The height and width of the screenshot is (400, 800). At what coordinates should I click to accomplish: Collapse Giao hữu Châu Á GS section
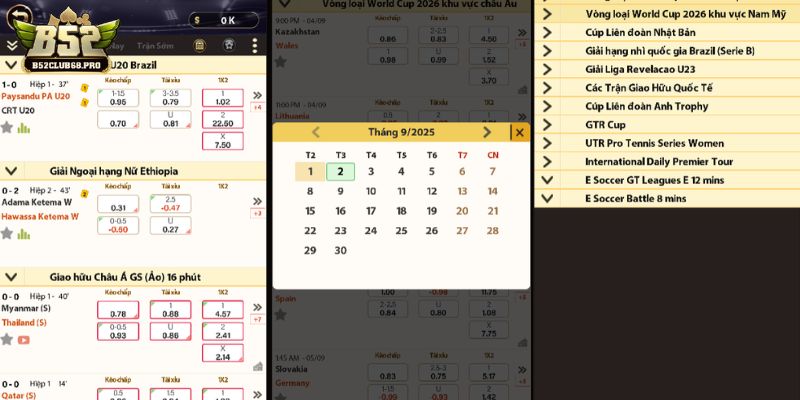coord(11,276)
